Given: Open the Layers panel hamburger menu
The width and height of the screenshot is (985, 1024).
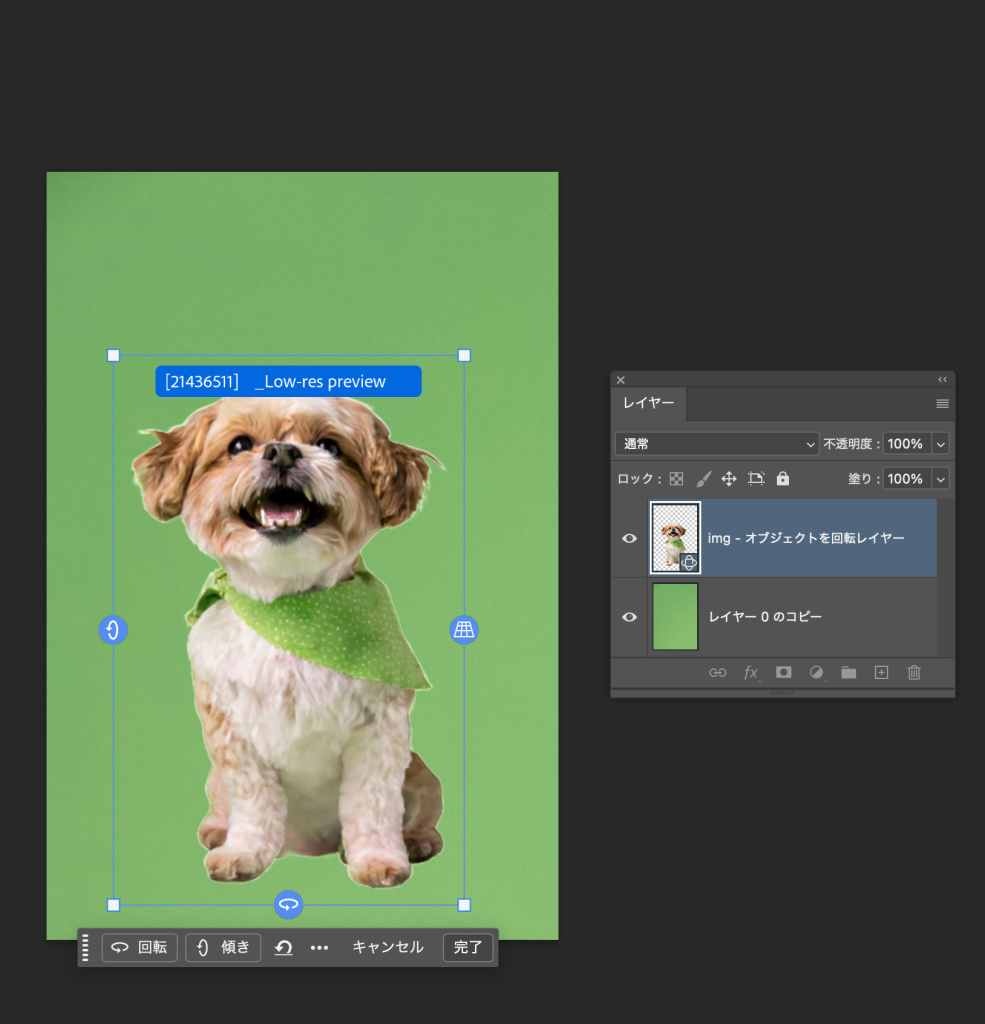Looking at the screenshot, I should coord(942,404).
